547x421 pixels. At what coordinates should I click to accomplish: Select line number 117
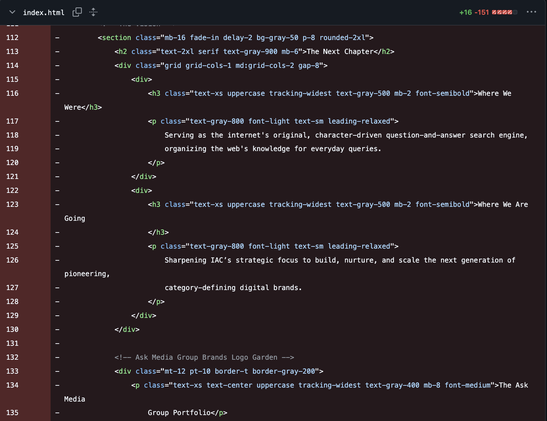pyautogui.click(x=13, y=121)
